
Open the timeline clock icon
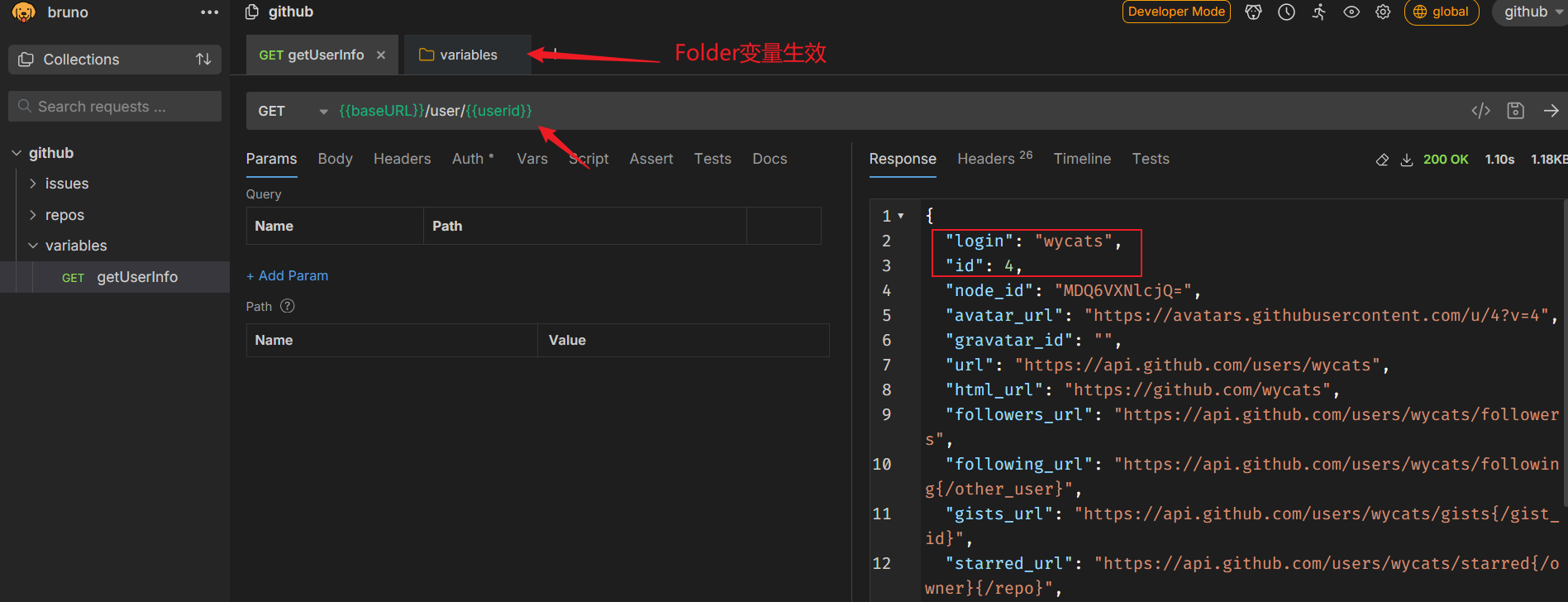pyautogui.click(x=1286, y=12)
